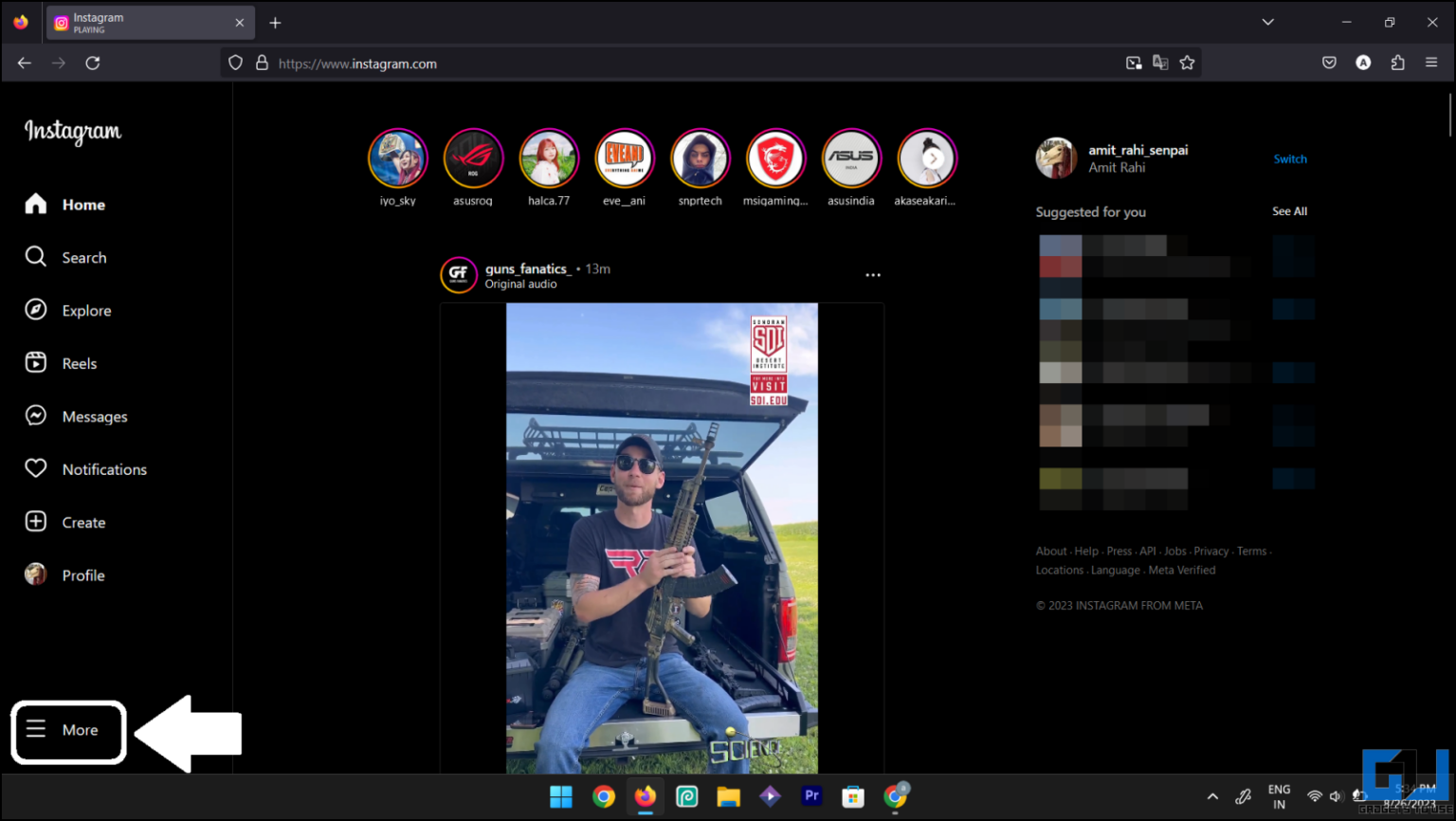Open the Home feed icon
This screenshot has width=1456, height=821.
[x=35, y=204]
